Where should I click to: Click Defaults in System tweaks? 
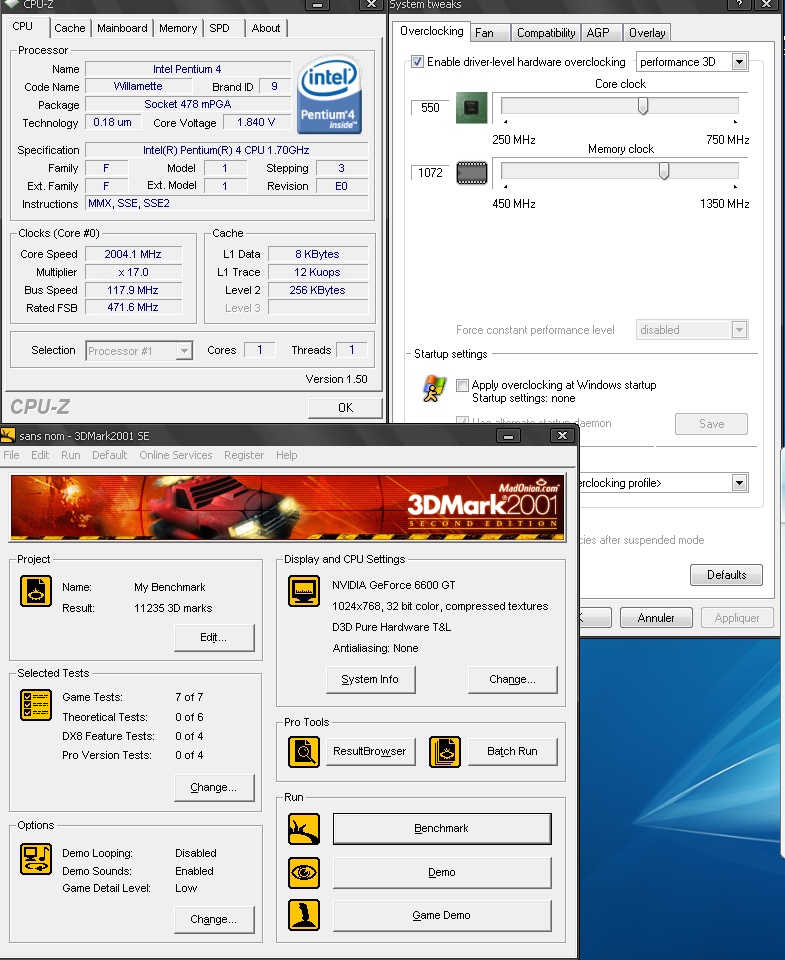726,575
